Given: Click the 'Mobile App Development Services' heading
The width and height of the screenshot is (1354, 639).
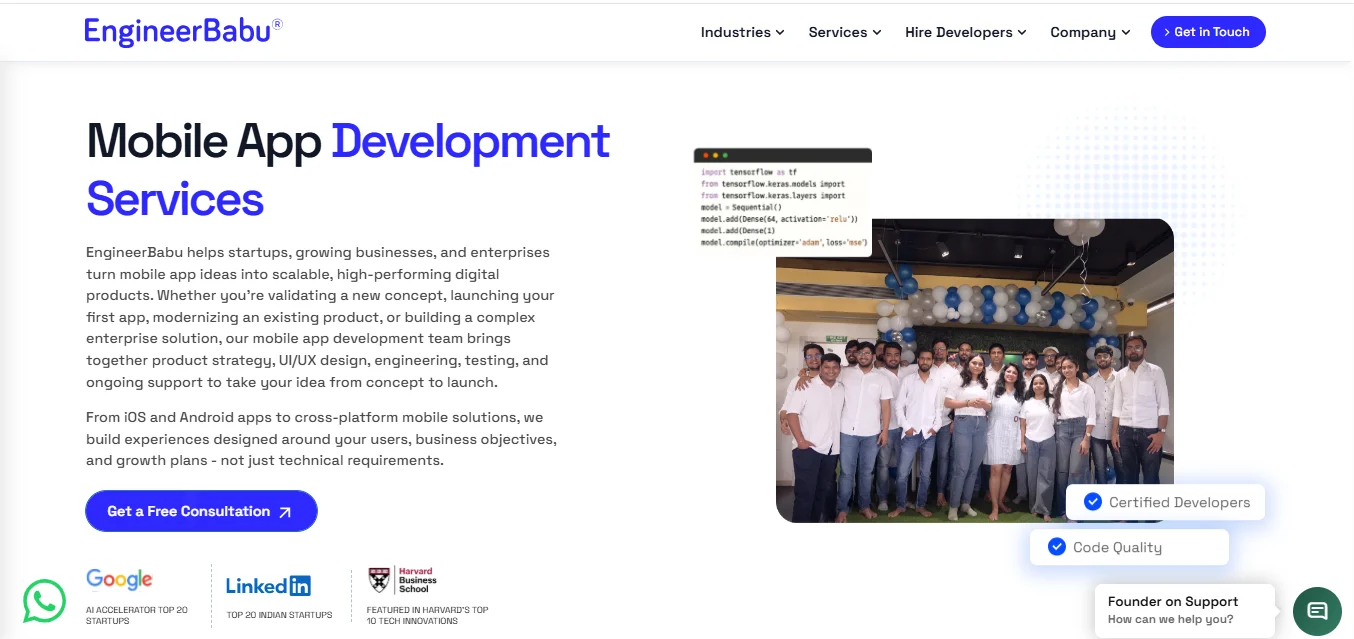Looking at the screenshot, I should pos(348,169).
